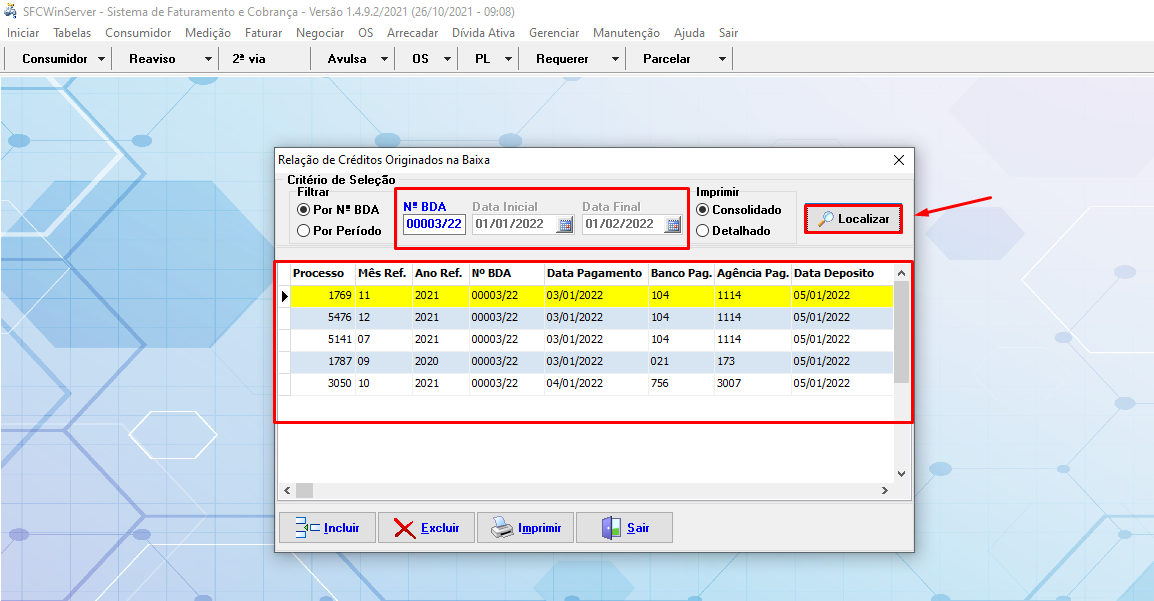Click the Sair door button
1154x601 pixels.
click(623, 528)
